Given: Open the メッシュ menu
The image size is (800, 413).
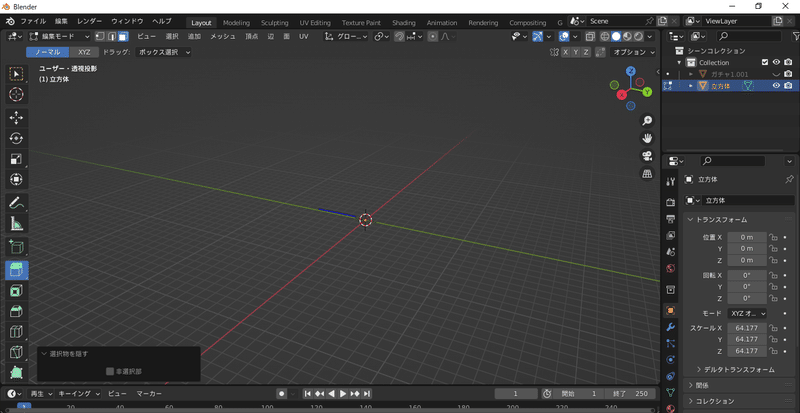Looking at the screenshot, I should click(x=223, y=36).
